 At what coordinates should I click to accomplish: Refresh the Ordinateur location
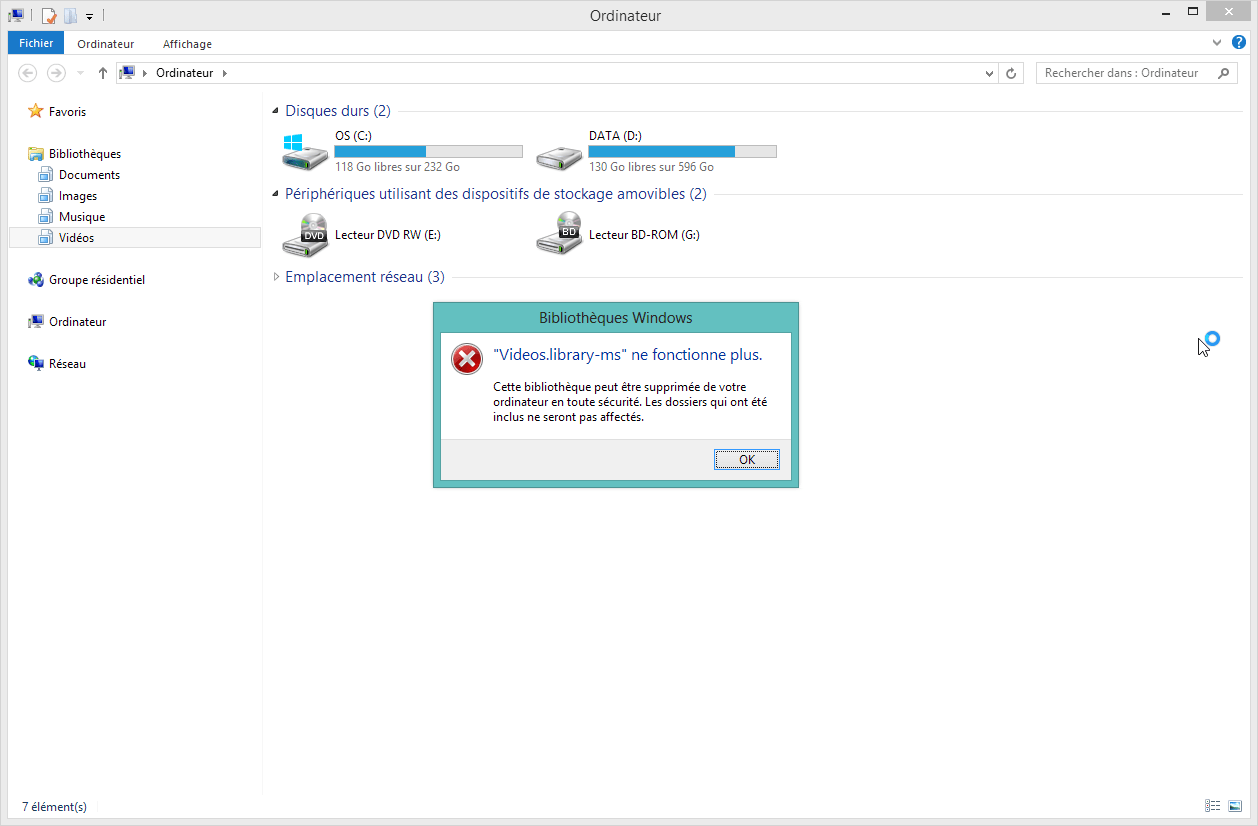pos(1011,73)
